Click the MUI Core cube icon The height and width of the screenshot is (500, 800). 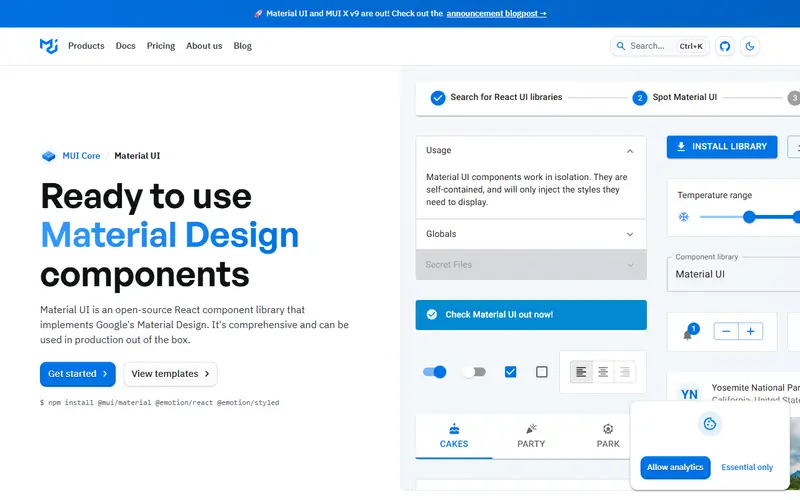point(48,156)
